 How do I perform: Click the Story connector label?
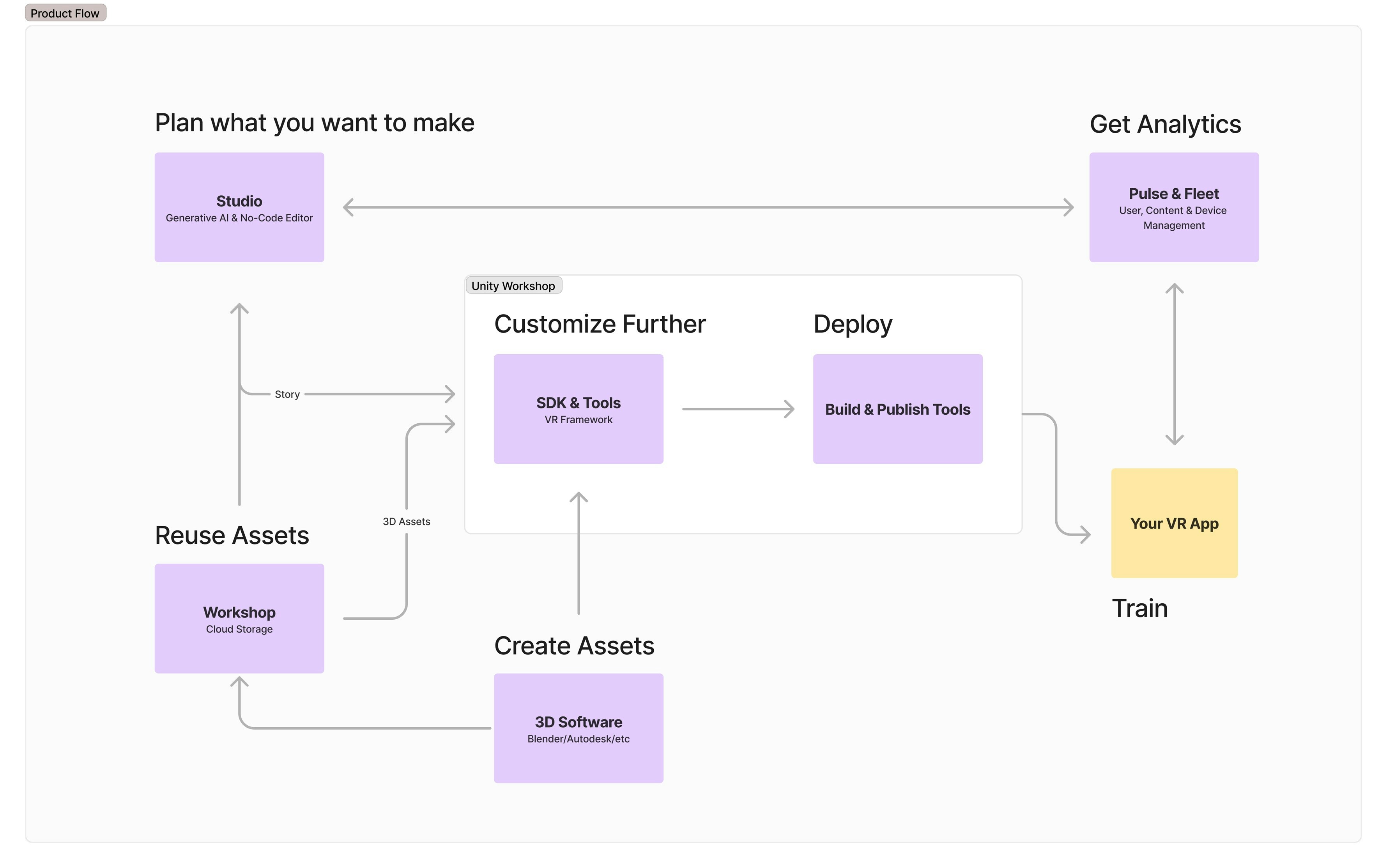[287, 394]
